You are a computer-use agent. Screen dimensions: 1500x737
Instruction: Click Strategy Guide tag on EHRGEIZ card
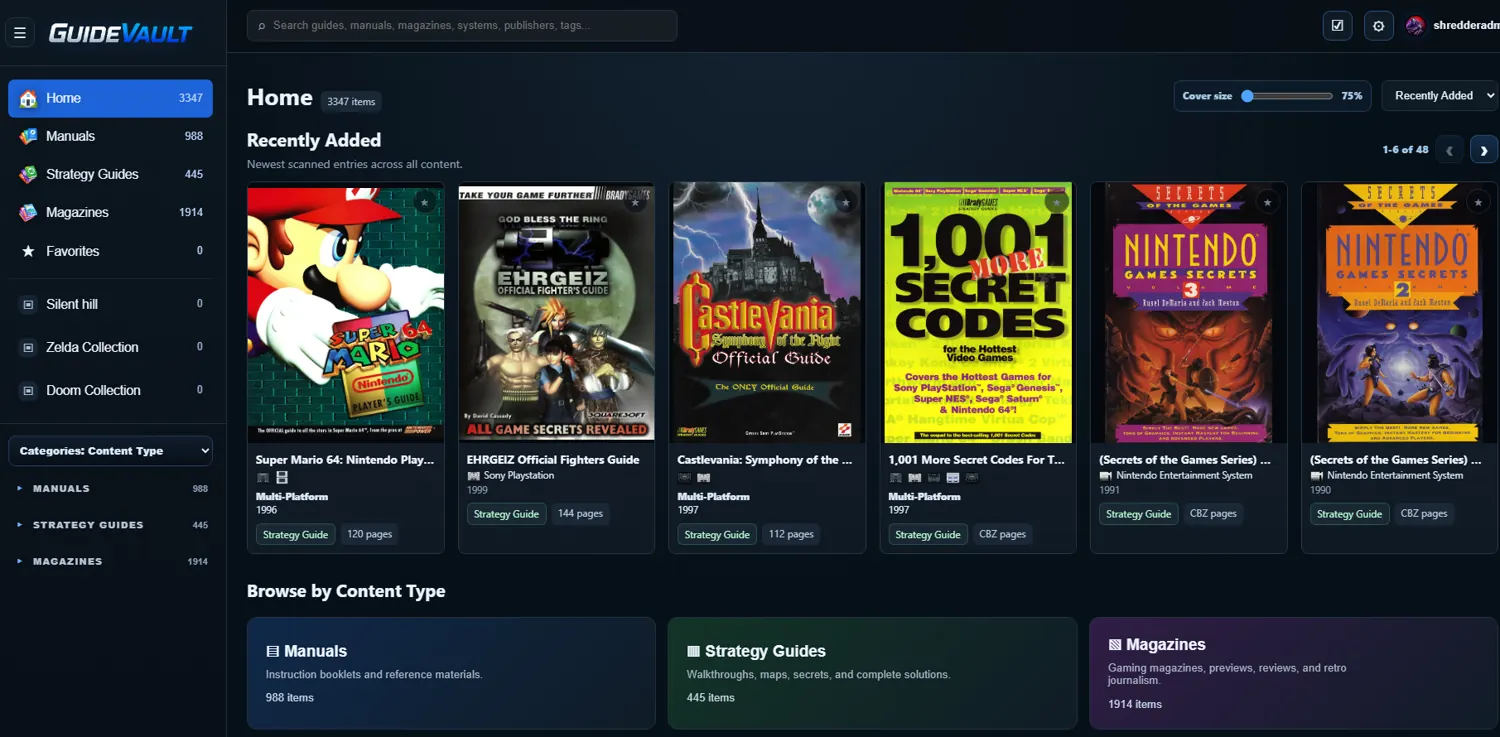coord(506,514)
